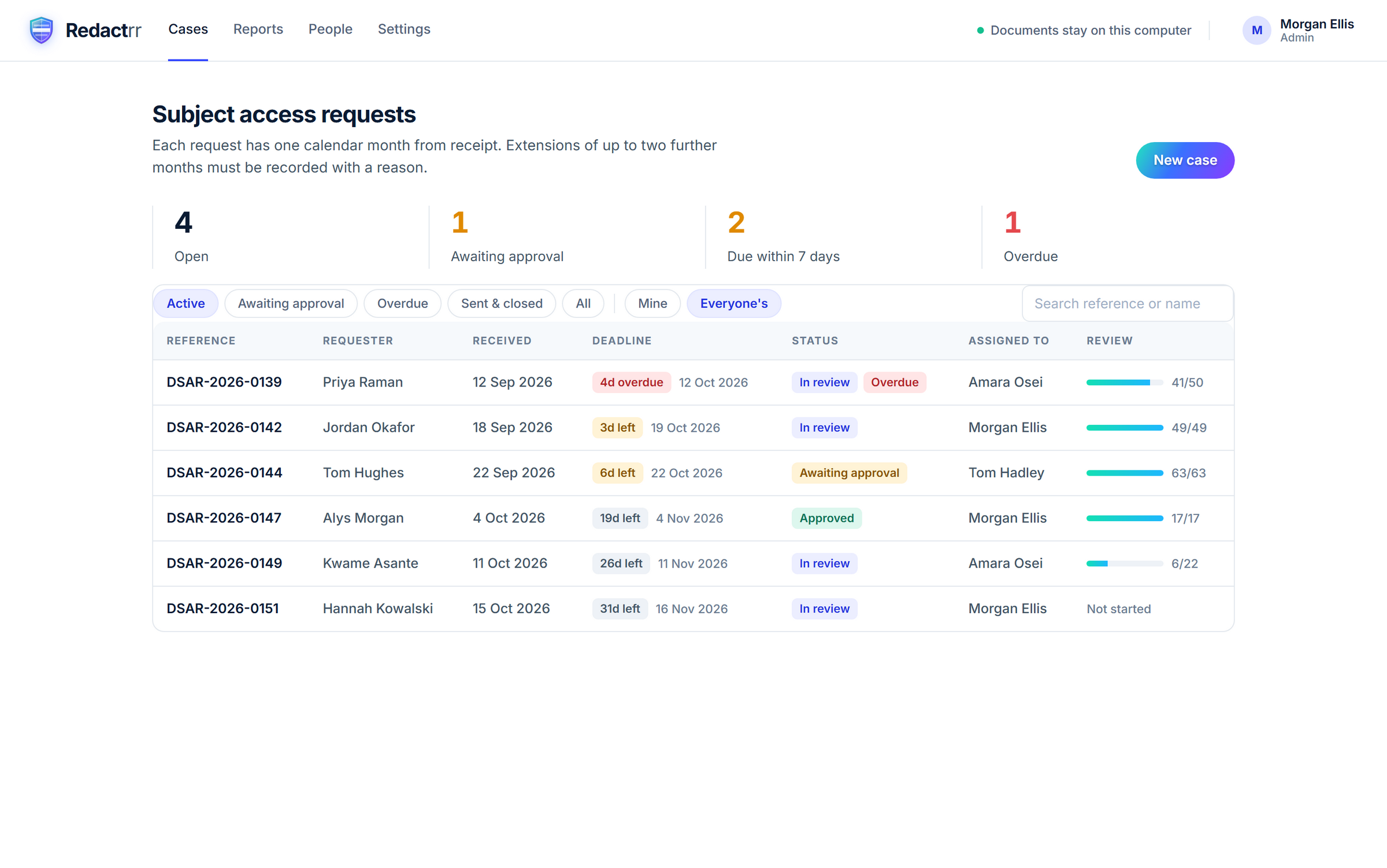Limit the list to Mine
This screenshot has width=1387, height=868.
tap(652, 303)
